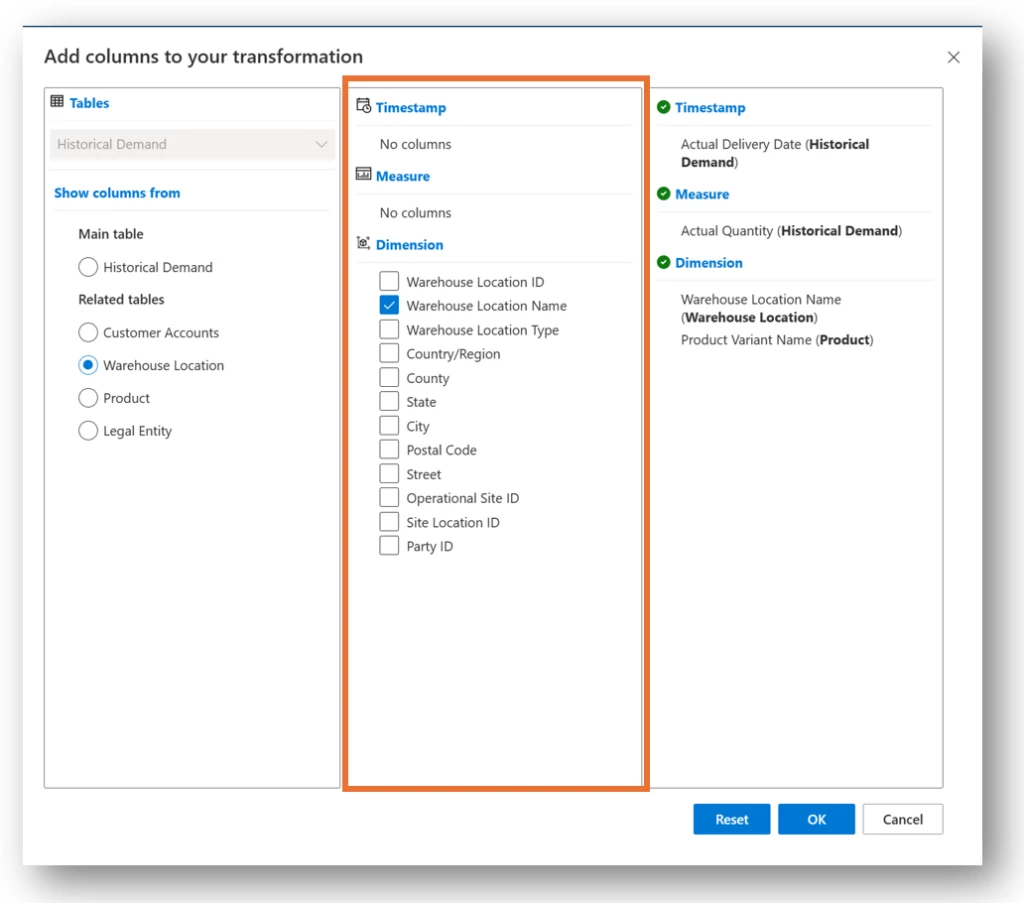Choose the Legal Entity radio button
Viewport: 1024px width, 903px height.
click(88, 431)
